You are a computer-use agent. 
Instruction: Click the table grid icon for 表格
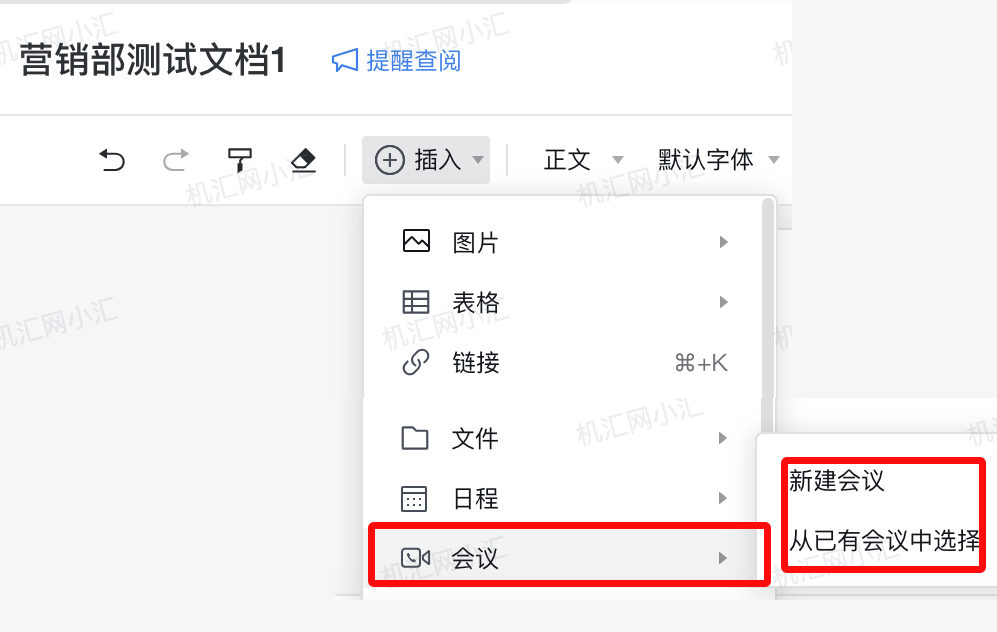(x=416, y=301)
